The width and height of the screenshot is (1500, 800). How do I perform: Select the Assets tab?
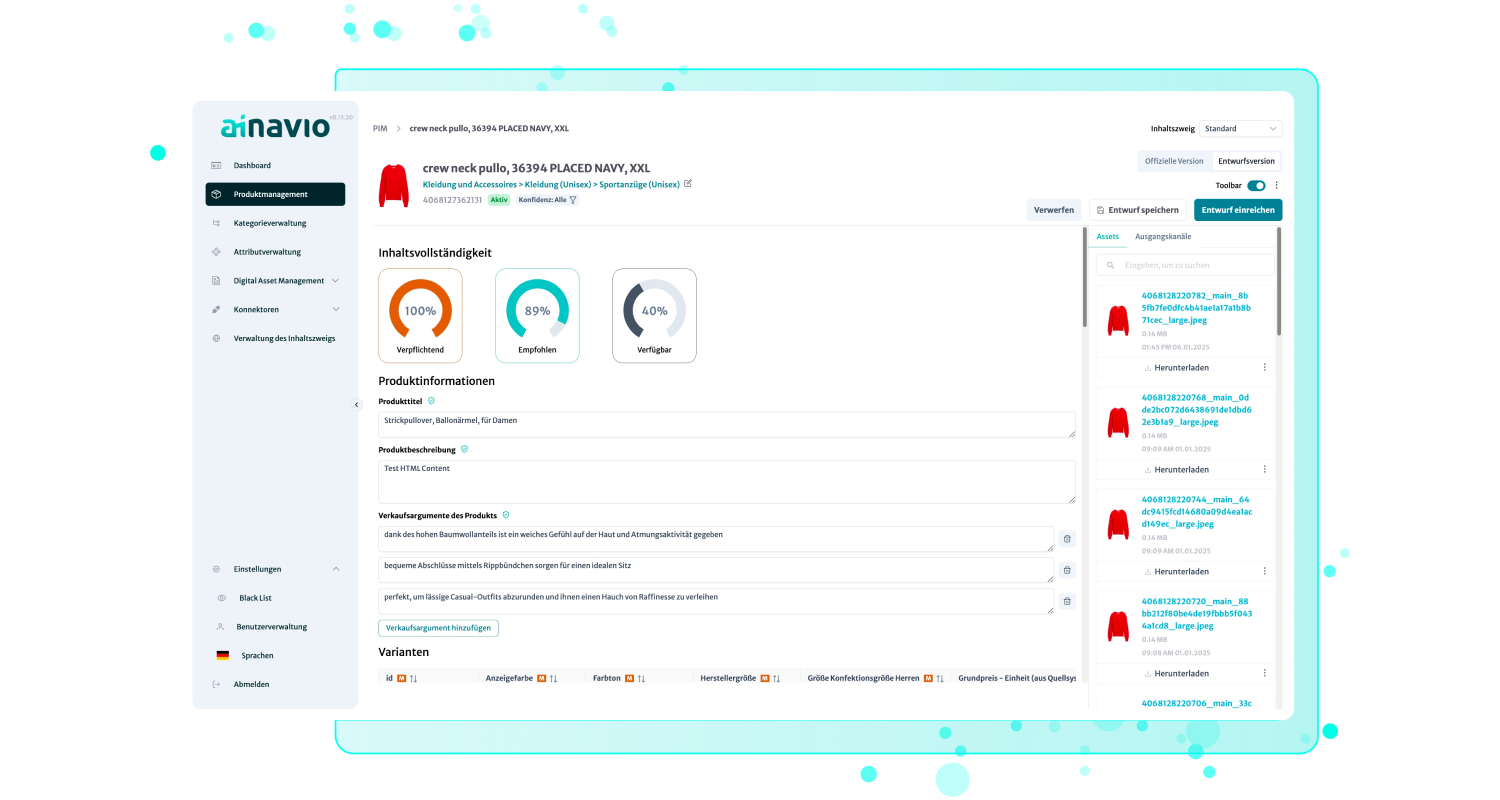[1108, 237]
